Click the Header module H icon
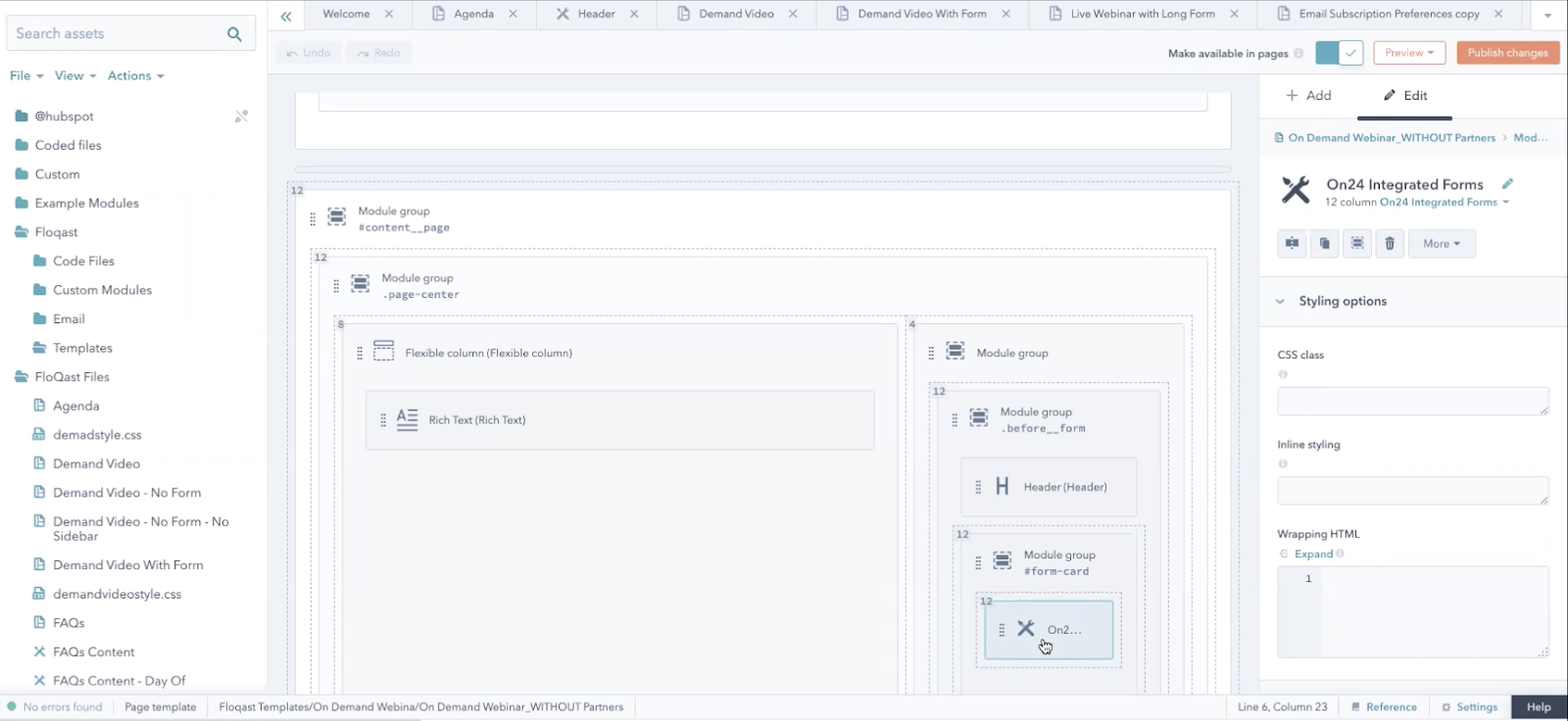 pyautogui.click(x=1002, y=486)
